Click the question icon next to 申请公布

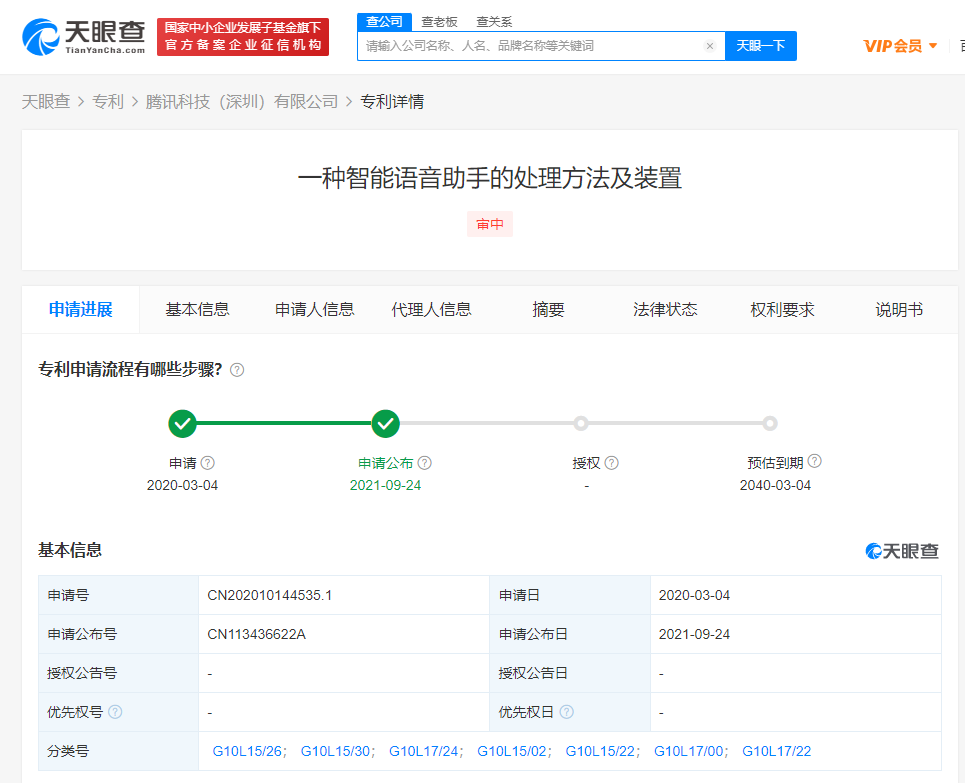(425, 463)
